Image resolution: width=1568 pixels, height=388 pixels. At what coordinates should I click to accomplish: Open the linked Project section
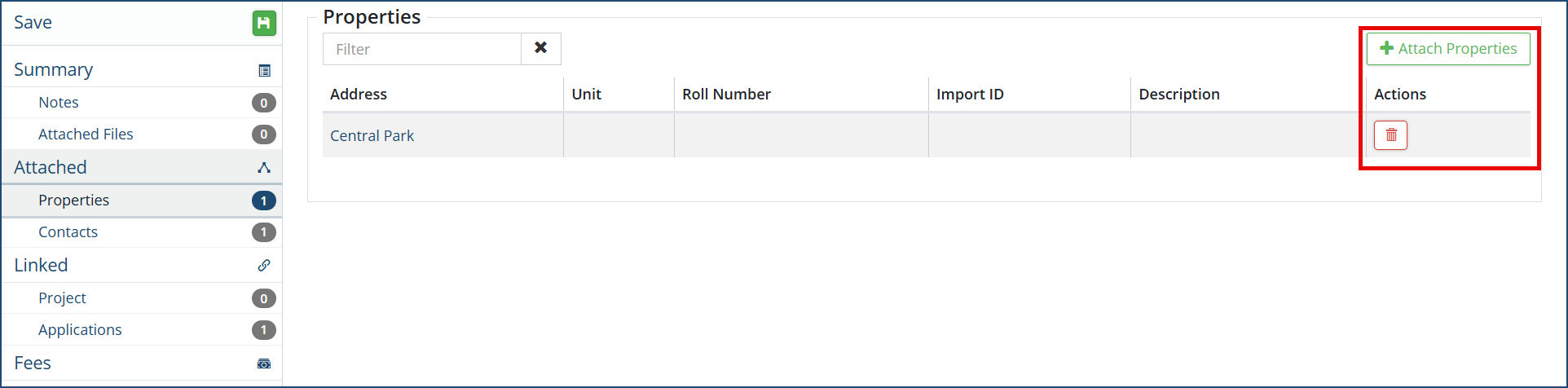coord(62,298)
